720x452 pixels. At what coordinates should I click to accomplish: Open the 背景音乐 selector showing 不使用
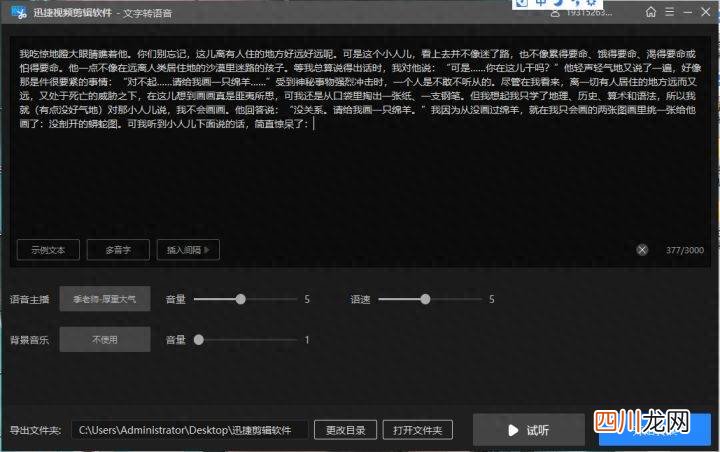point(105,339)
